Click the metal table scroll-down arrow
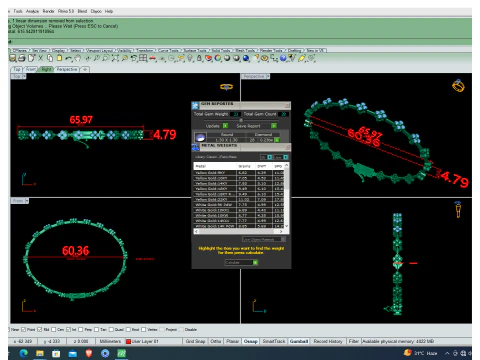The height and width of the screenshot is (360, 480). [x=286, y=226]
